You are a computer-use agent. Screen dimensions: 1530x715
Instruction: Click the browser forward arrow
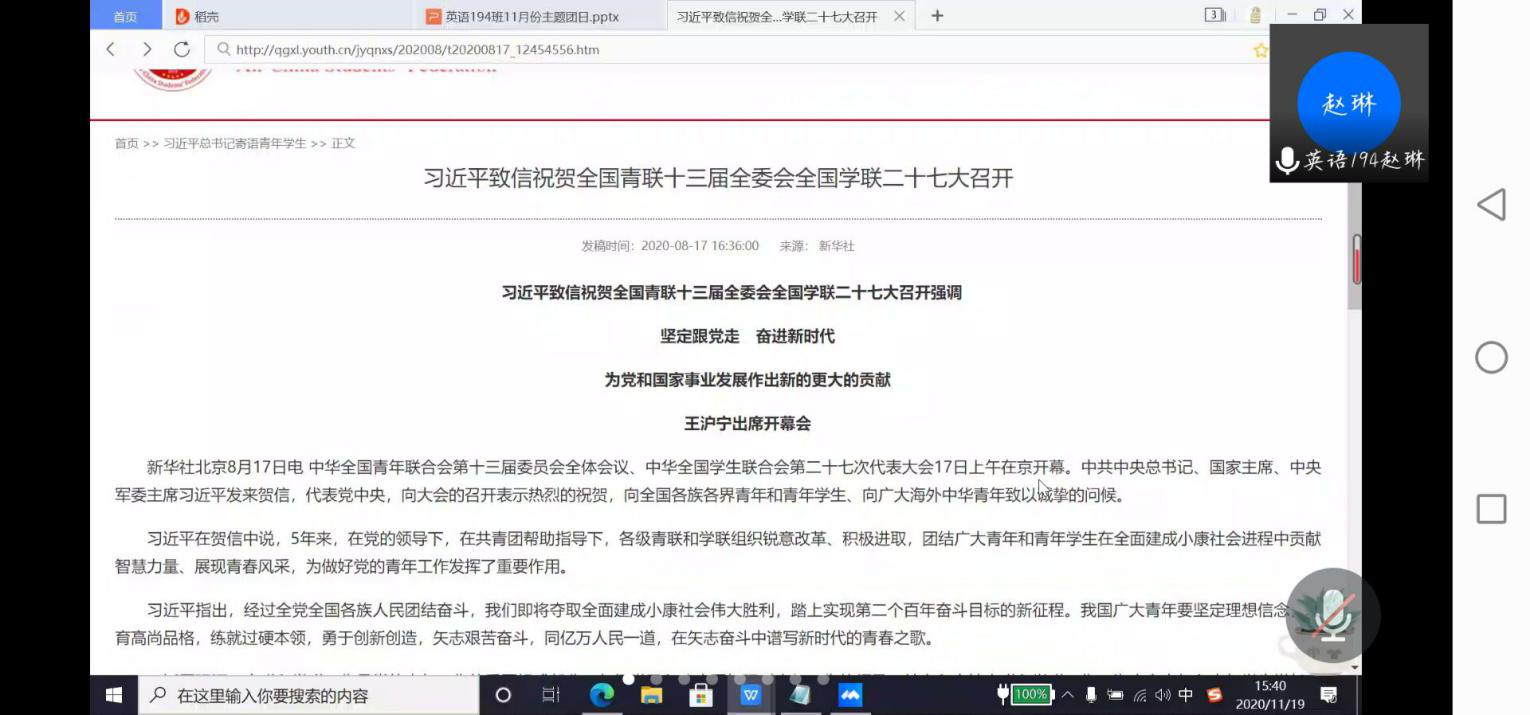click(x=146, y=49)
